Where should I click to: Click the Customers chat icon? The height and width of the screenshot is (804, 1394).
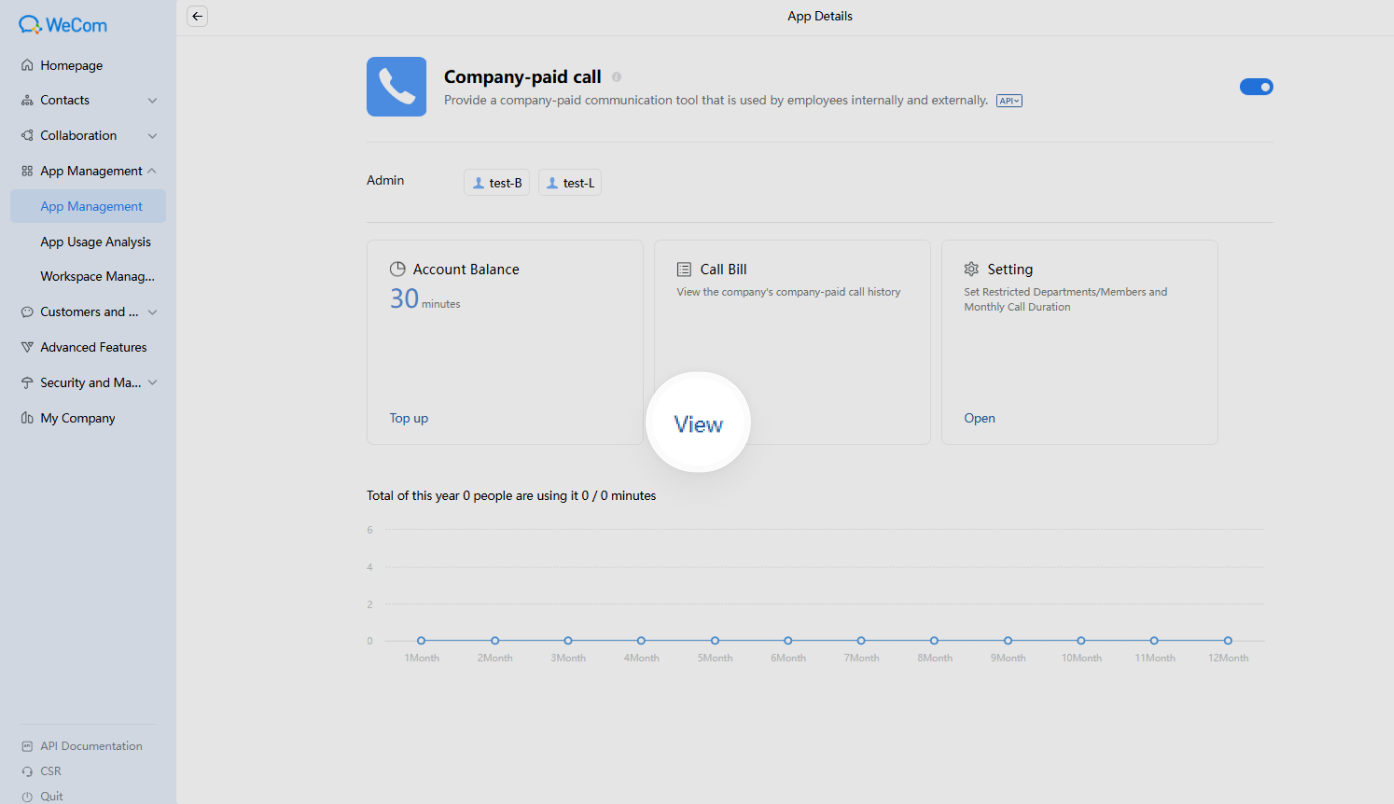[27, 312]
